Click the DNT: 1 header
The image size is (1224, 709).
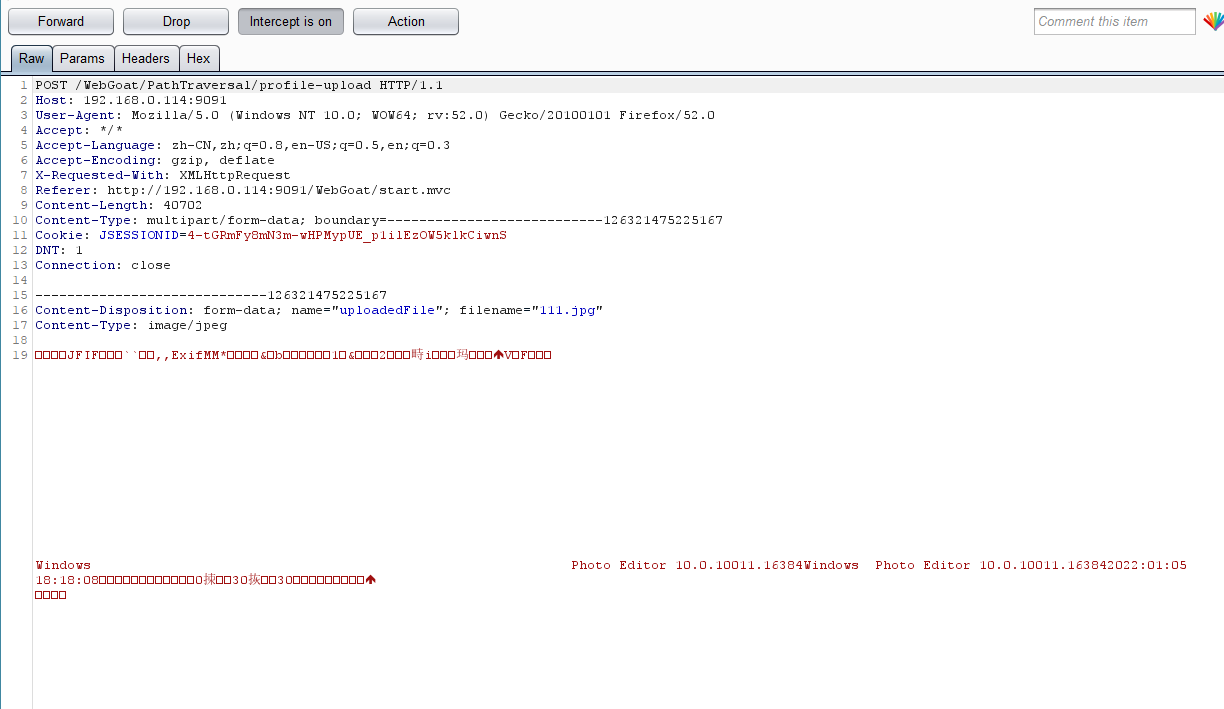[x=59, y=250]
